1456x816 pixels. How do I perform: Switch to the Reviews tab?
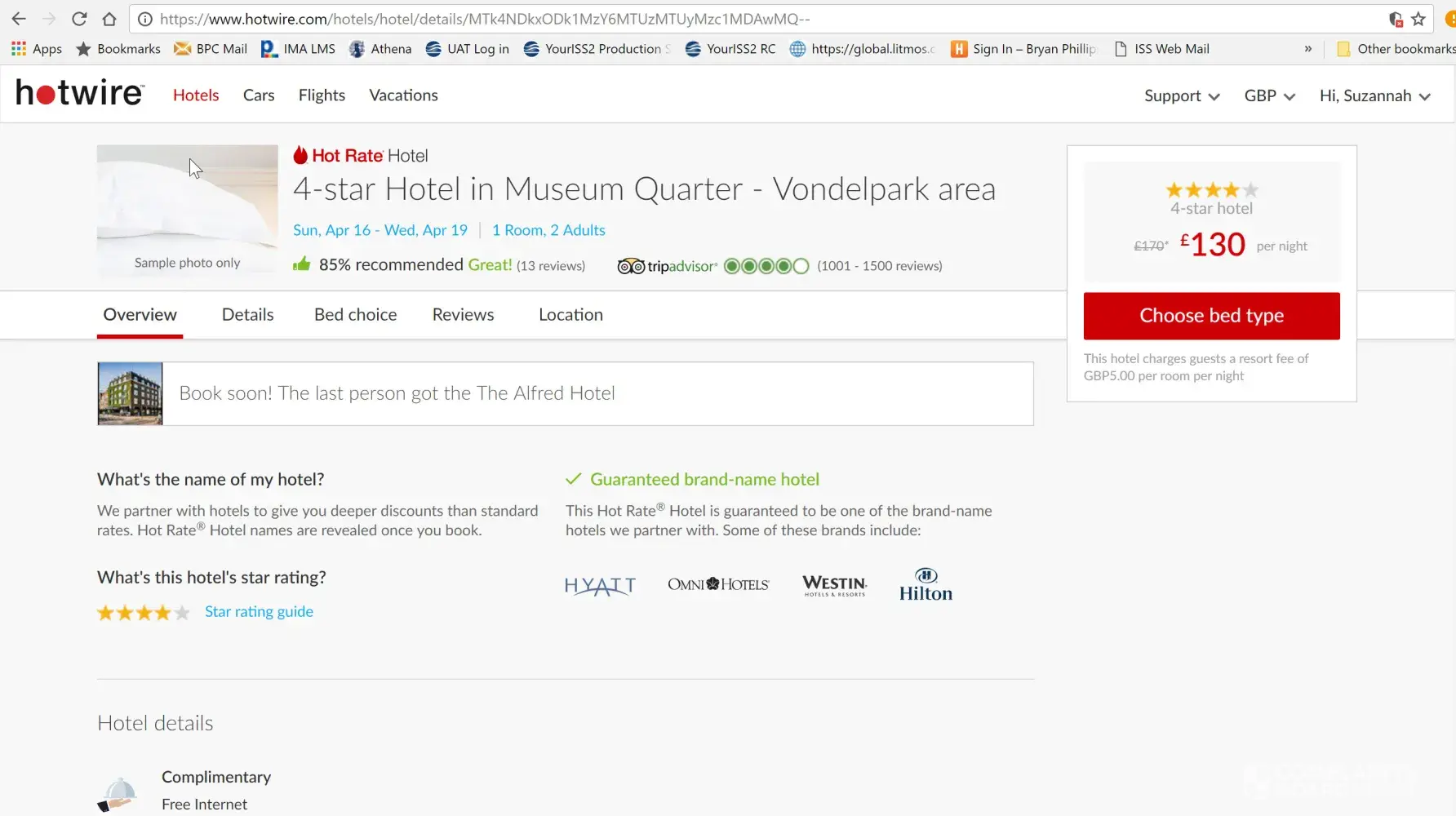[x=463, y=315]
